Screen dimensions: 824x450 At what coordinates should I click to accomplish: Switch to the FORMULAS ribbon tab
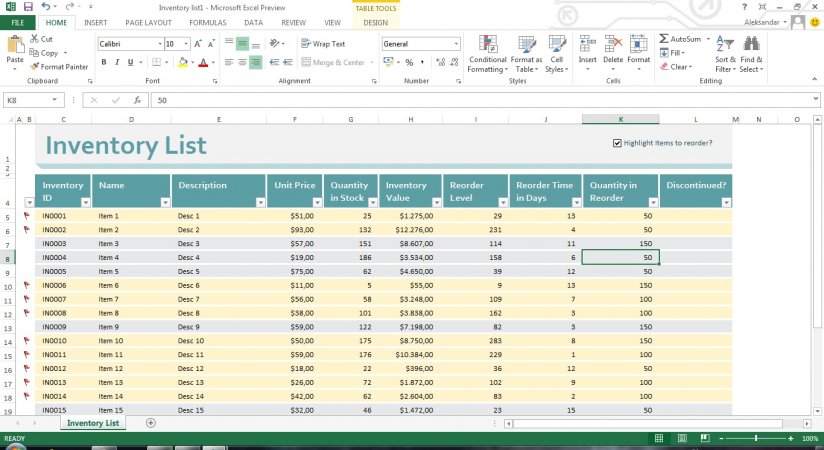click(x=208, y=23)
